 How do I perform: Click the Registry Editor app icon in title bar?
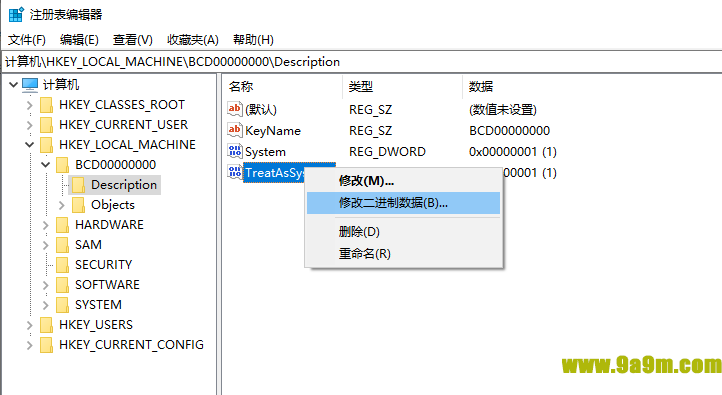(16, 14)
